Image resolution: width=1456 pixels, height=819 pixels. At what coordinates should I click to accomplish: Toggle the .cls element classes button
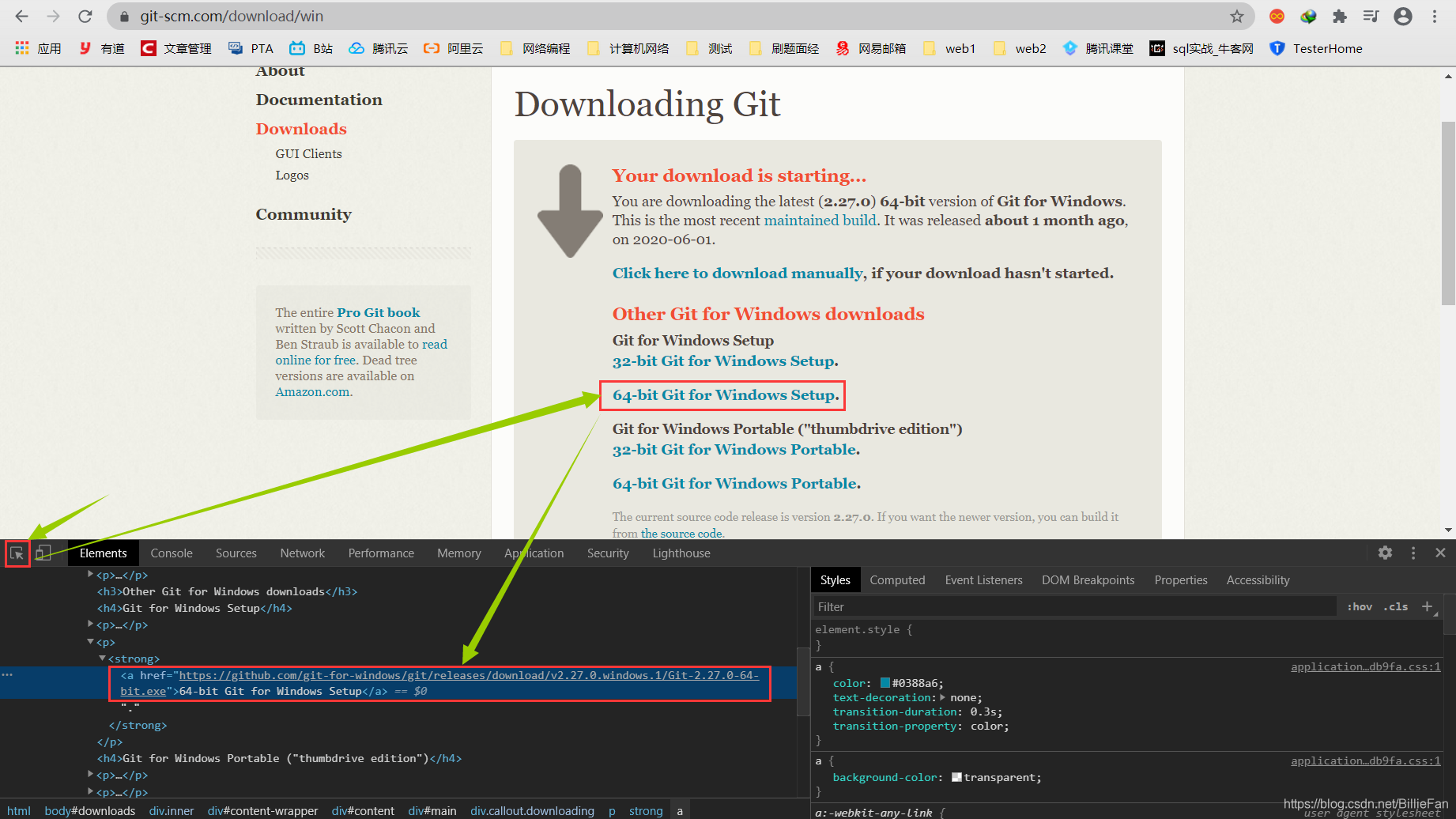(x=1396, y=606)
